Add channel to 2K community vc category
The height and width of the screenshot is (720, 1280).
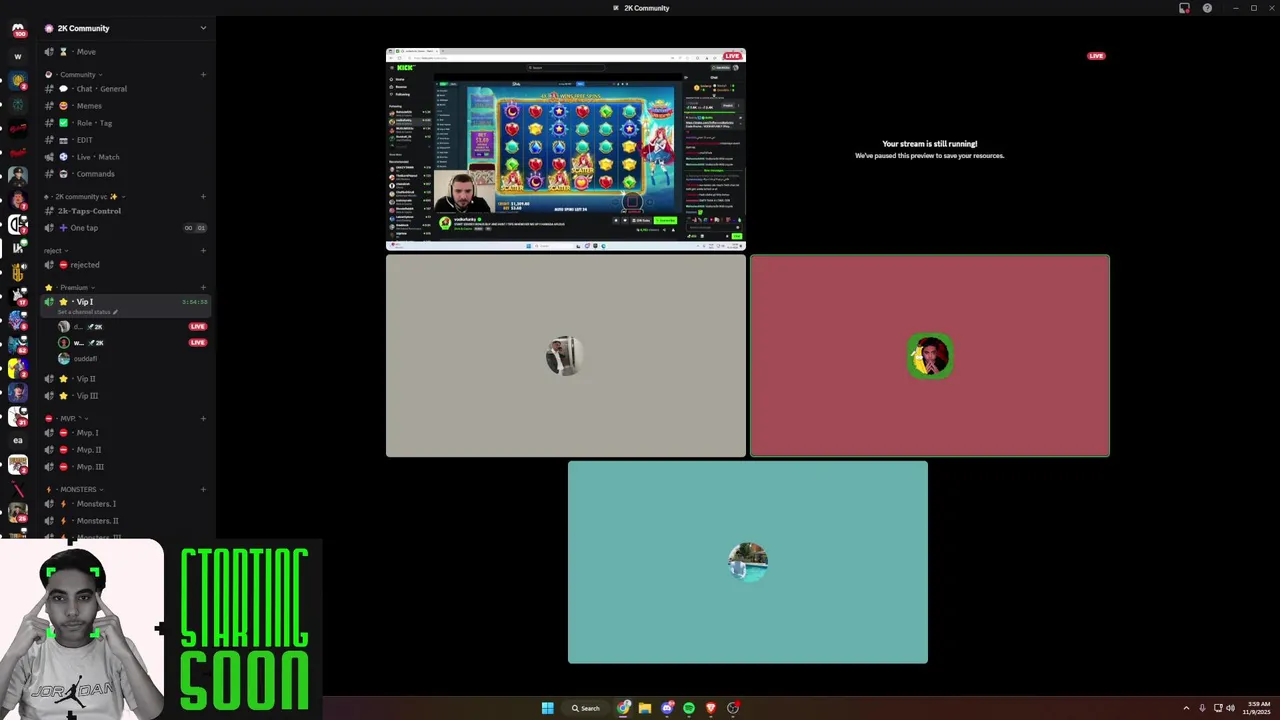[x=203, y=196]
